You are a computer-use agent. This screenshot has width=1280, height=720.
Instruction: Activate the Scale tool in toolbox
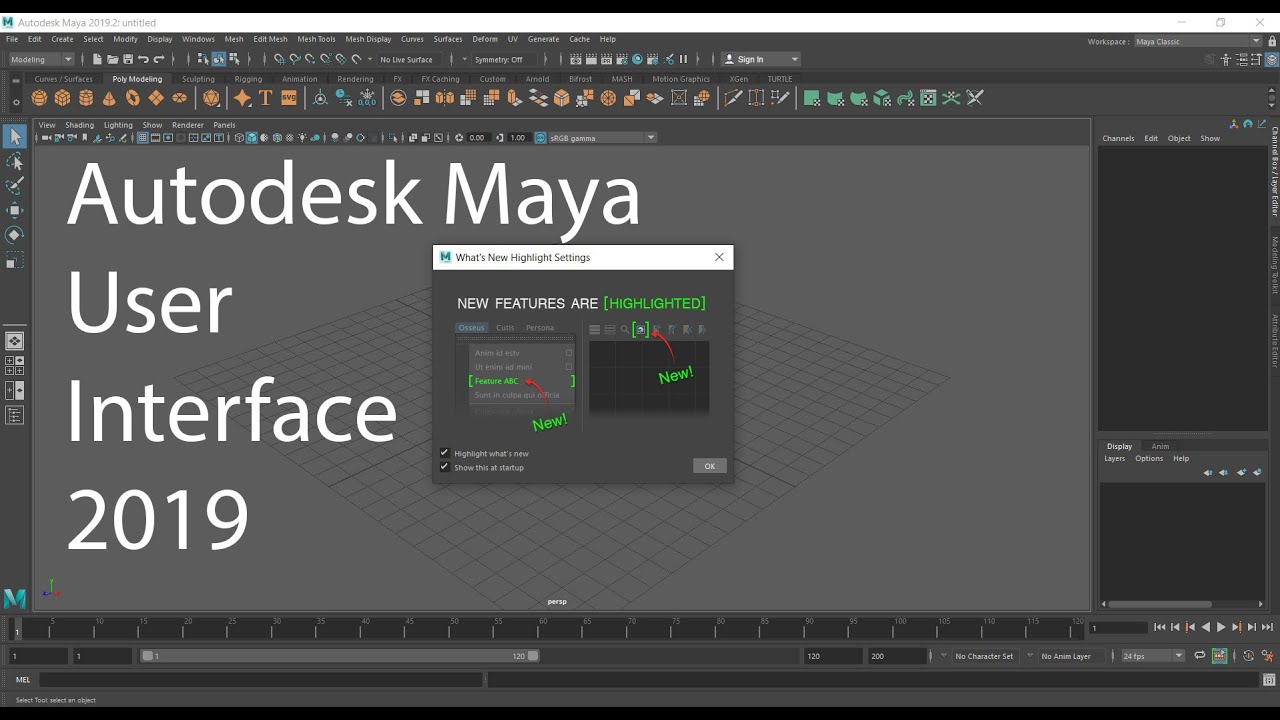tap(14, 260)
